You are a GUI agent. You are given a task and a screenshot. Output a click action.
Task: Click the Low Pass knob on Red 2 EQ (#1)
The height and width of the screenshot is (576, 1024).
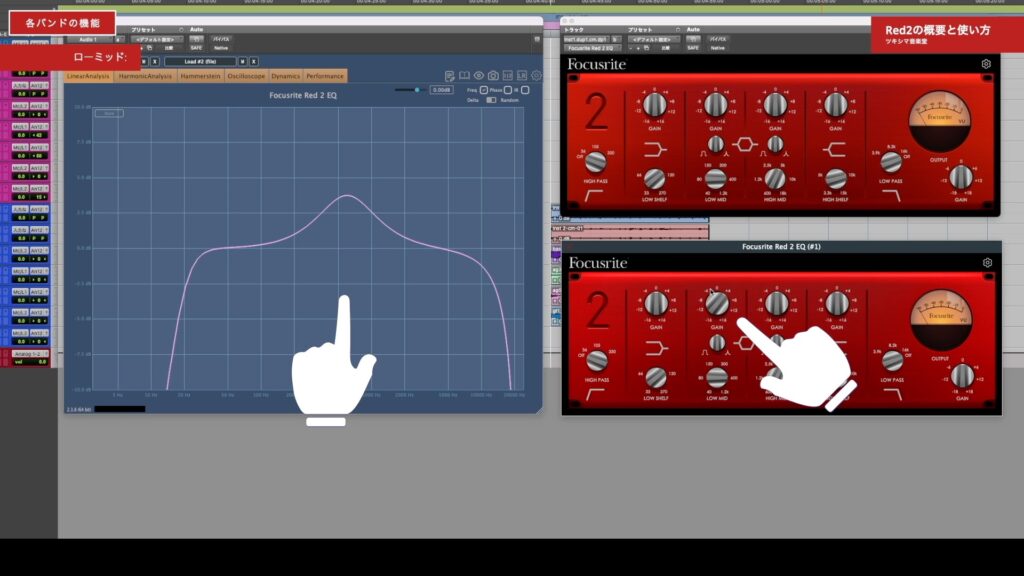click(892, 361)
